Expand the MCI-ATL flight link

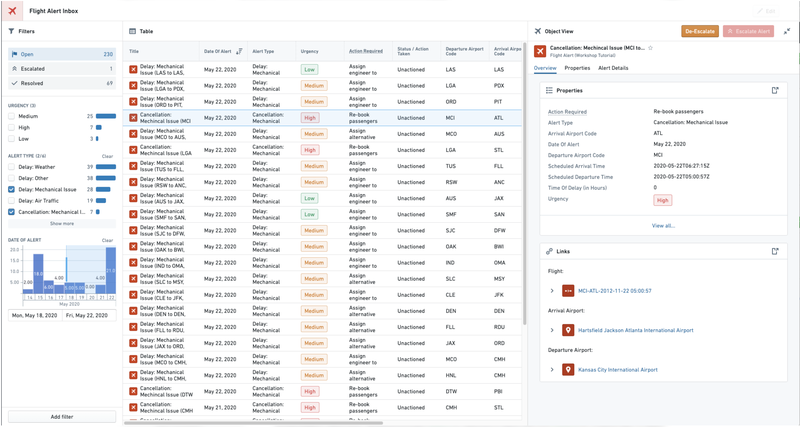(552, 291)
